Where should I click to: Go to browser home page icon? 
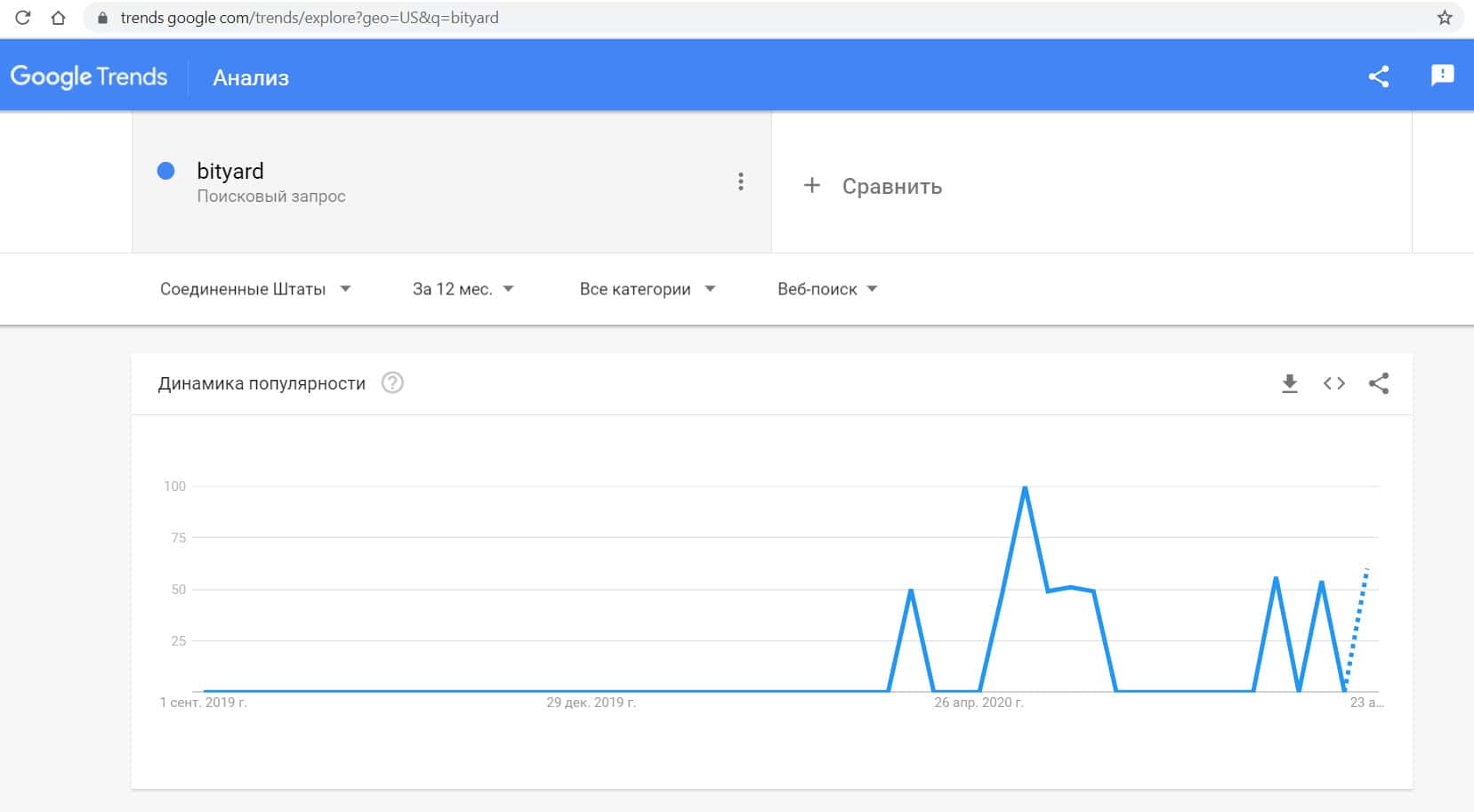(59, 18)
